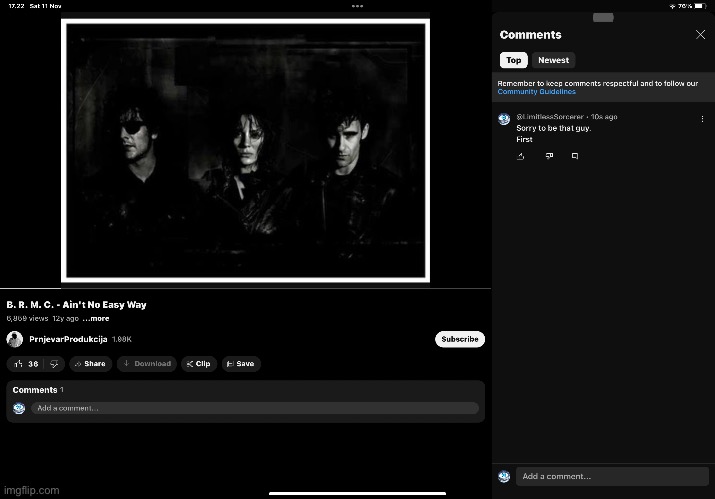Click the video progress bar
The width and height of the screenshot is (715, 499).
tap(245, 288)
